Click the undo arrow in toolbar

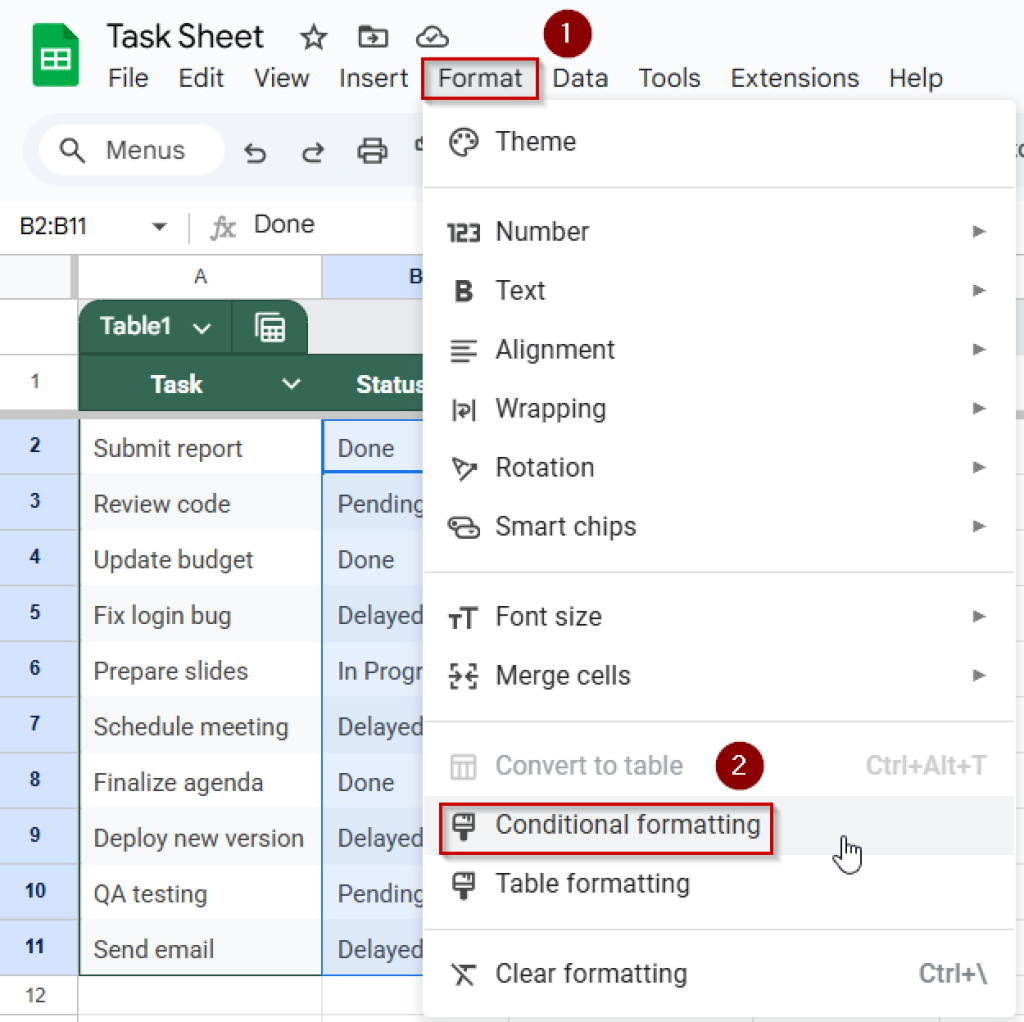pyautogui.click(x=256, y=152)
